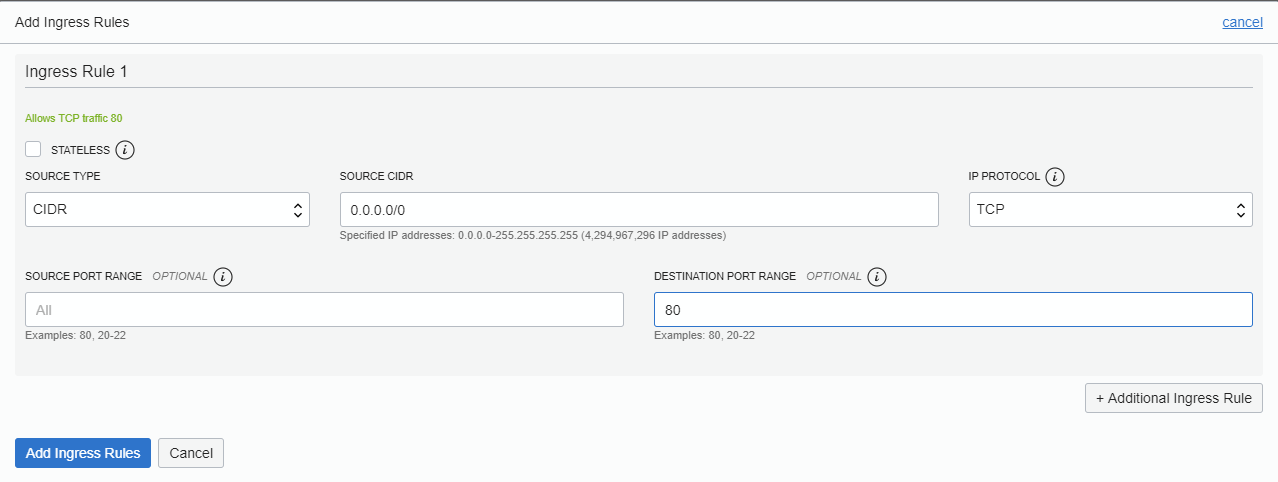This screenshot has width=1278, height=482.
Task: Open the IP Protocol info tooltip icon
Action: click(x=1055, y=177)
